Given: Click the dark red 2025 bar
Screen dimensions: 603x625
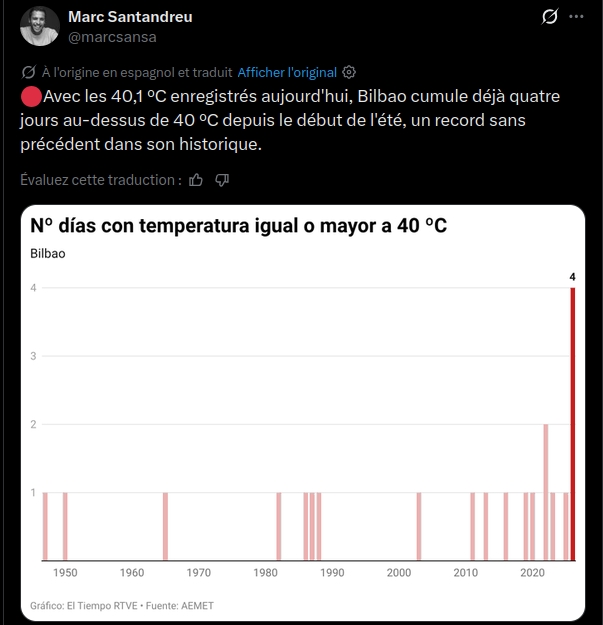Looking at the screenshot, I should pyautogui.click(x=573, y=424).
